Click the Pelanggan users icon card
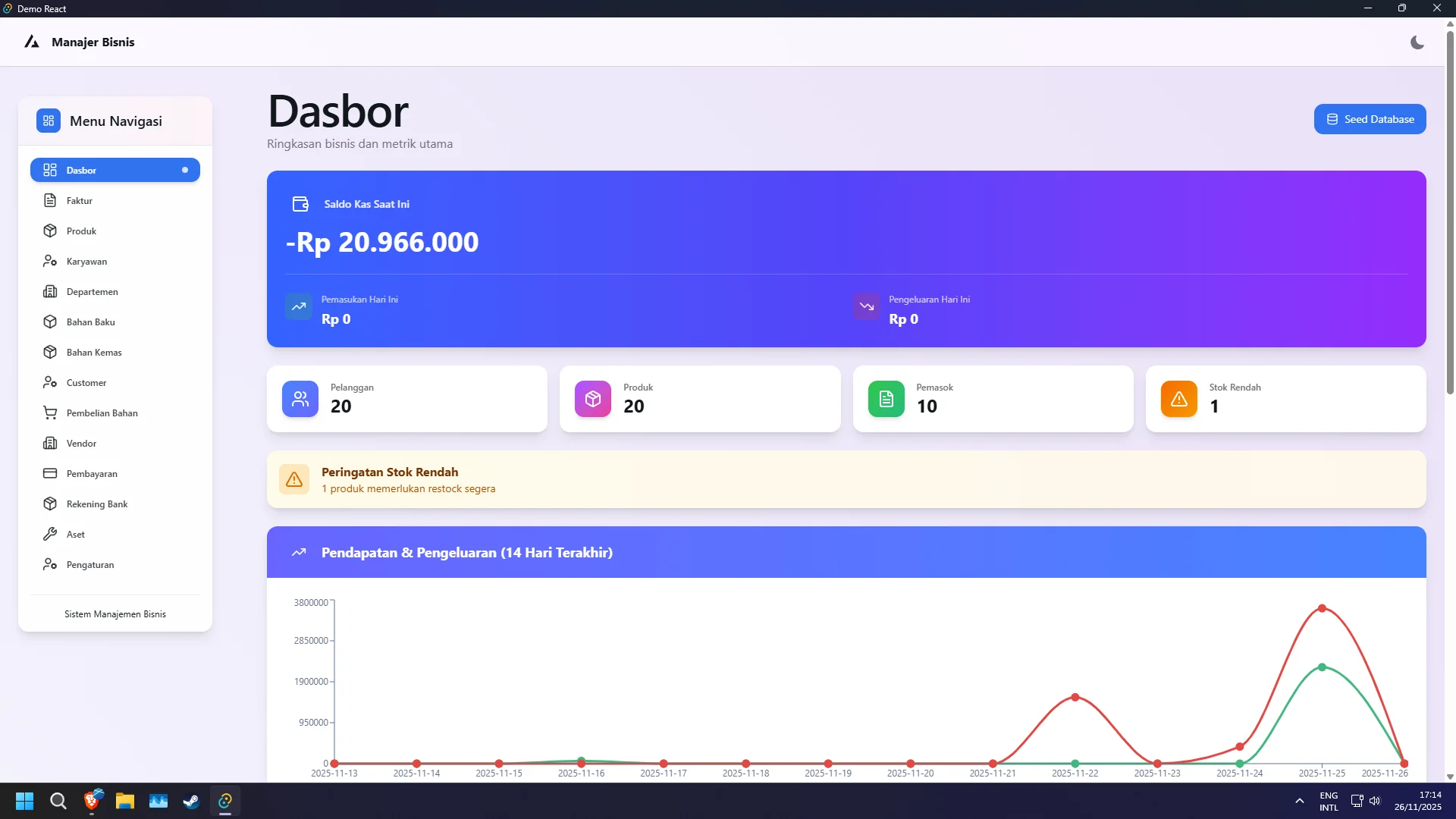Image resolution: width=1456 pixels, height=819 pixels. pyautogui.click(x=300, y=399)
